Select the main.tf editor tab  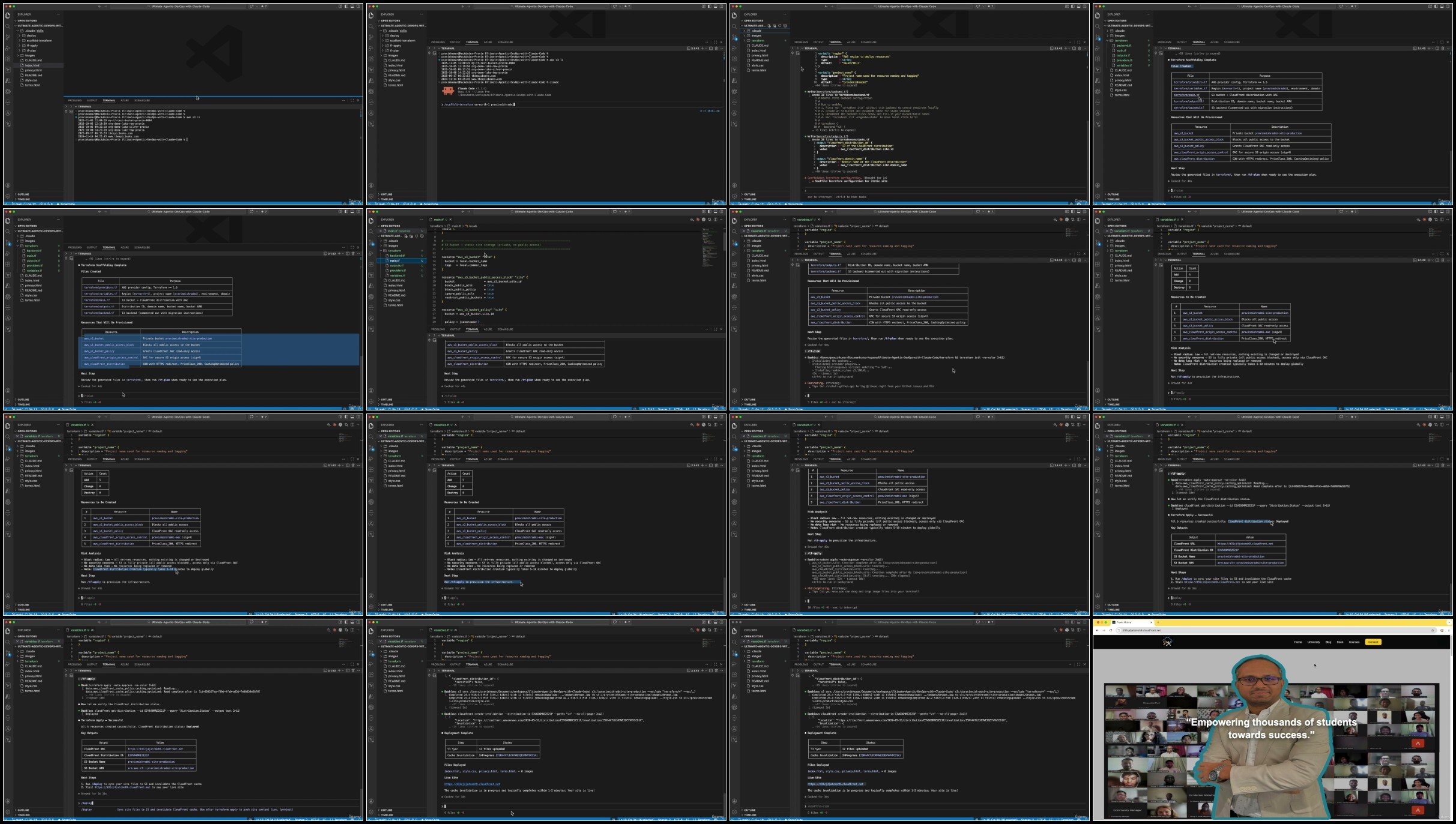[439, 219]
